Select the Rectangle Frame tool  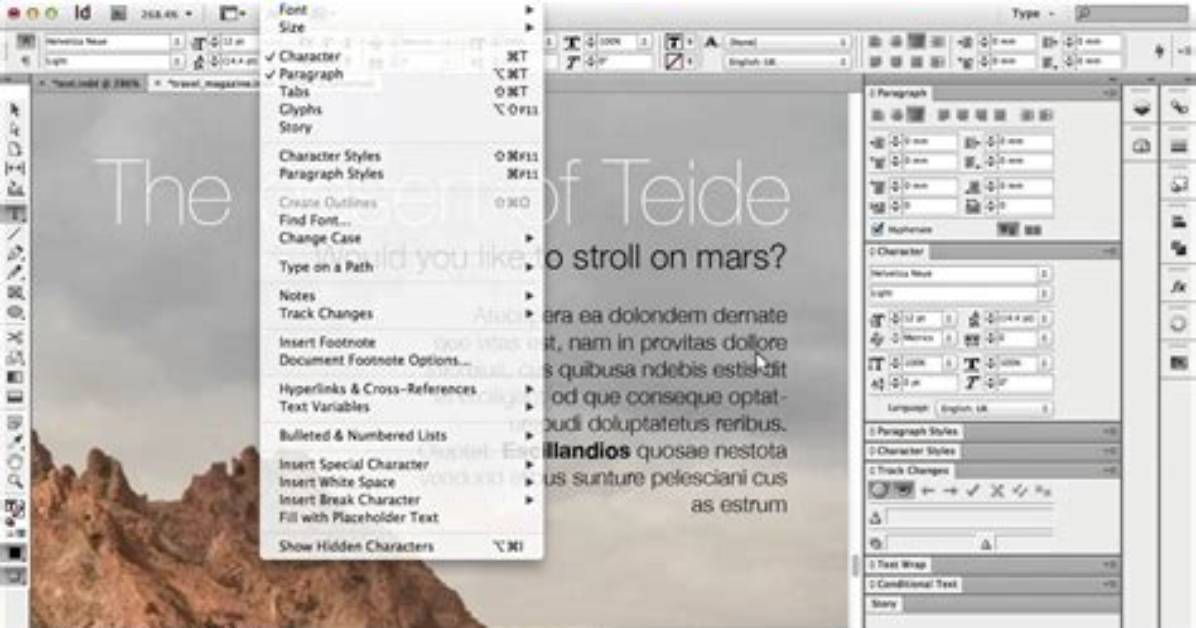point(14,293)
